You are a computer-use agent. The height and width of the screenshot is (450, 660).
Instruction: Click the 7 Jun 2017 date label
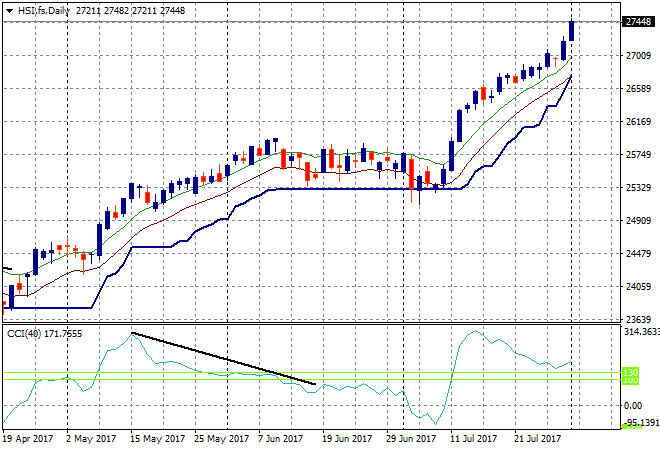(282, 438)
